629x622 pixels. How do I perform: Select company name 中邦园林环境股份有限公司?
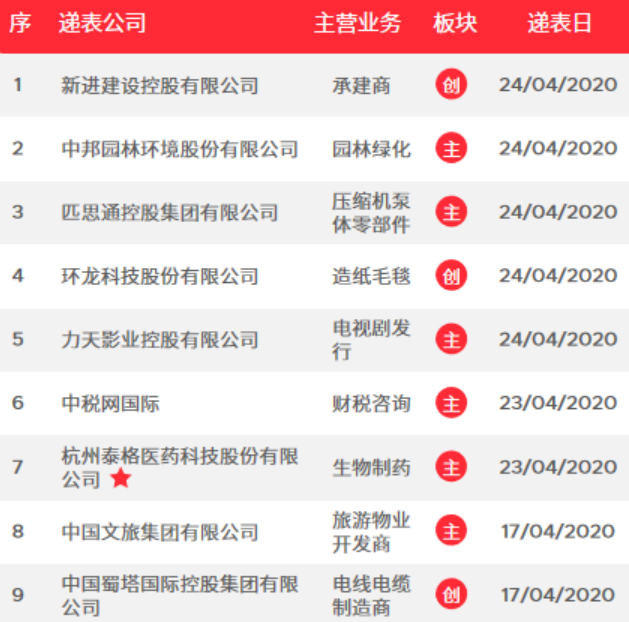click(x=180, y=149)
